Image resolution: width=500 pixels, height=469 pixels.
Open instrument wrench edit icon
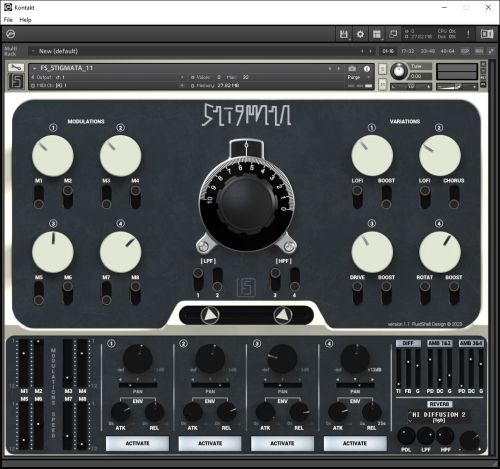tap(16, 68)
